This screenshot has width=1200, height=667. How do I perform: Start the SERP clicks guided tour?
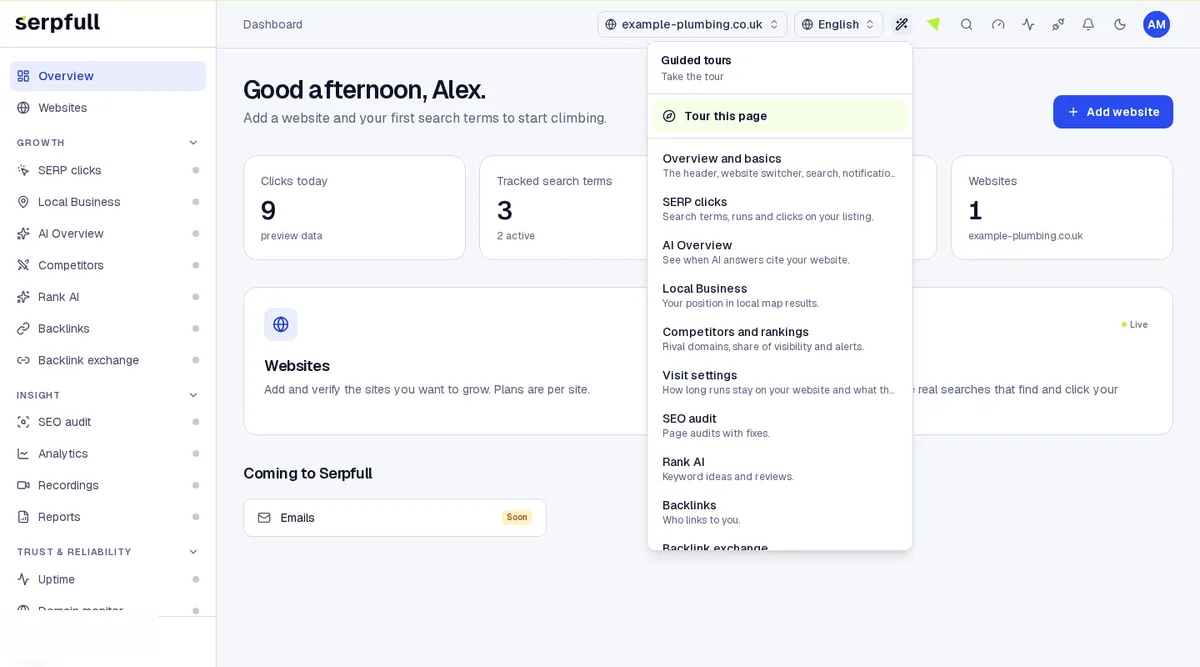pyautogui.click(x=780, y=209)
